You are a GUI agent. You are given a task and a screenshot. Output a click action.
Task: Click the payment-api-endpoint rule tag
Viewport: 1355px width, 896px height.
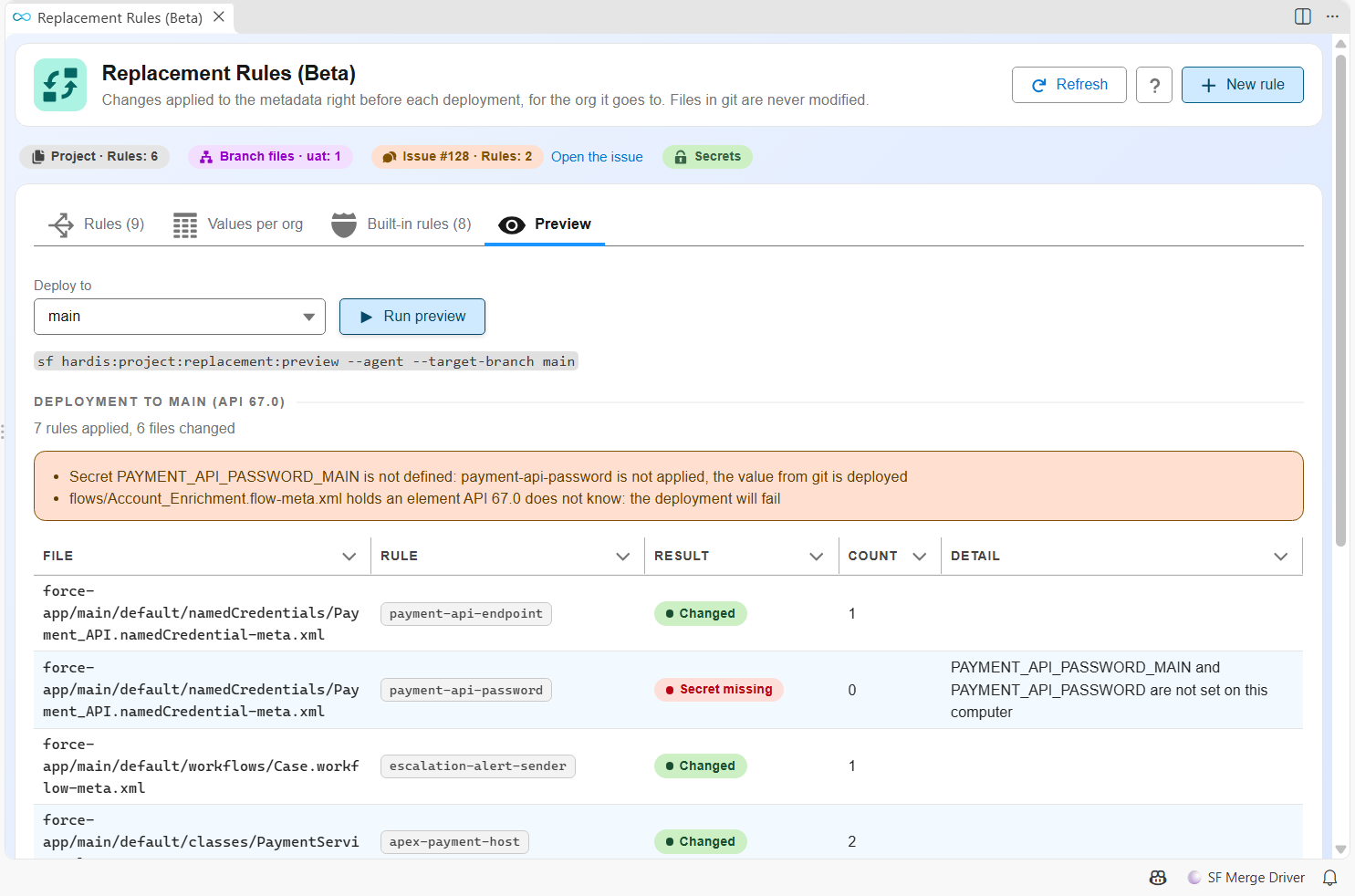466,614
